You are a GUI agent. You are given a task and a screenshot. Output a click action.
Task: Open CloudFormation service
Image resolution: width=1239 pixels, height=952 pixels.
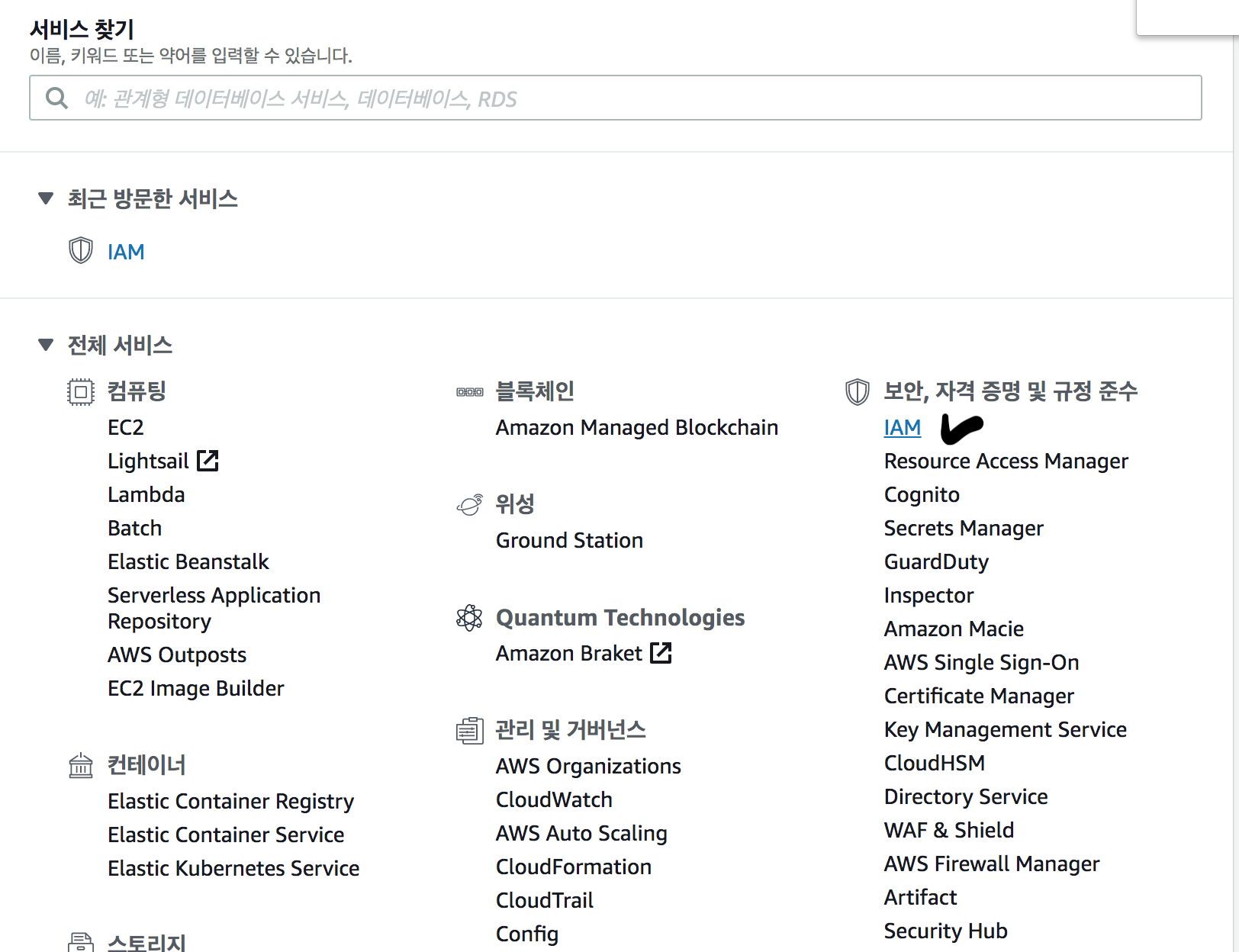click(574, 867)
